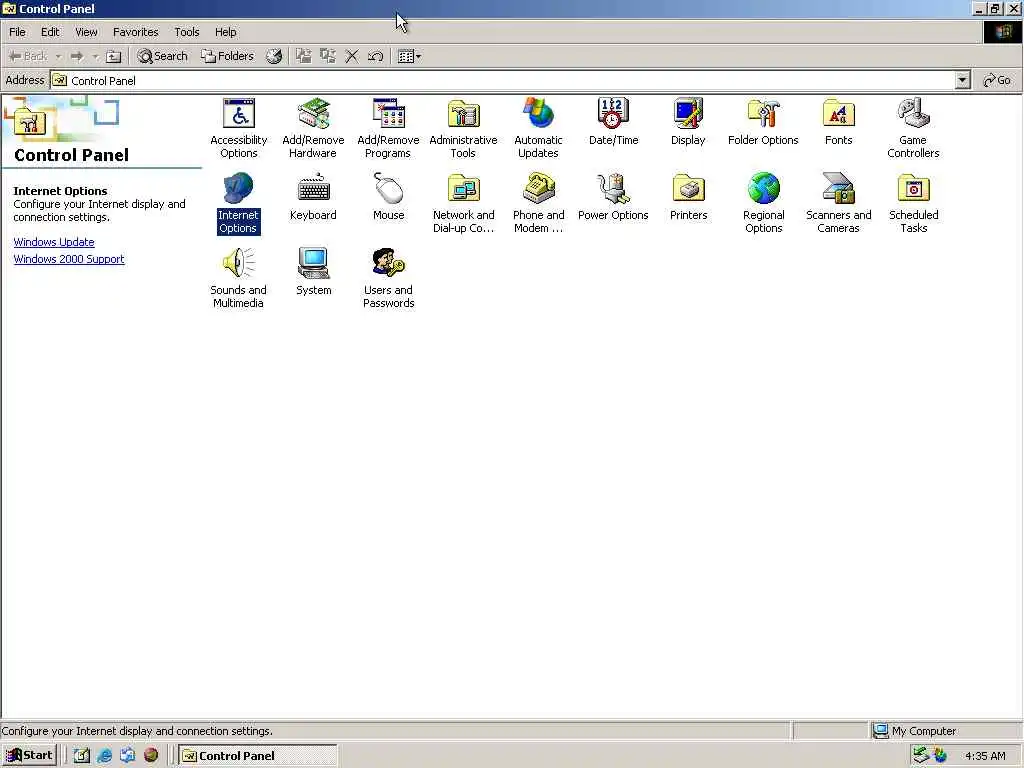Open the Views dropdown button
This screenshot has height=768, width=1024.
pos(409,57)
